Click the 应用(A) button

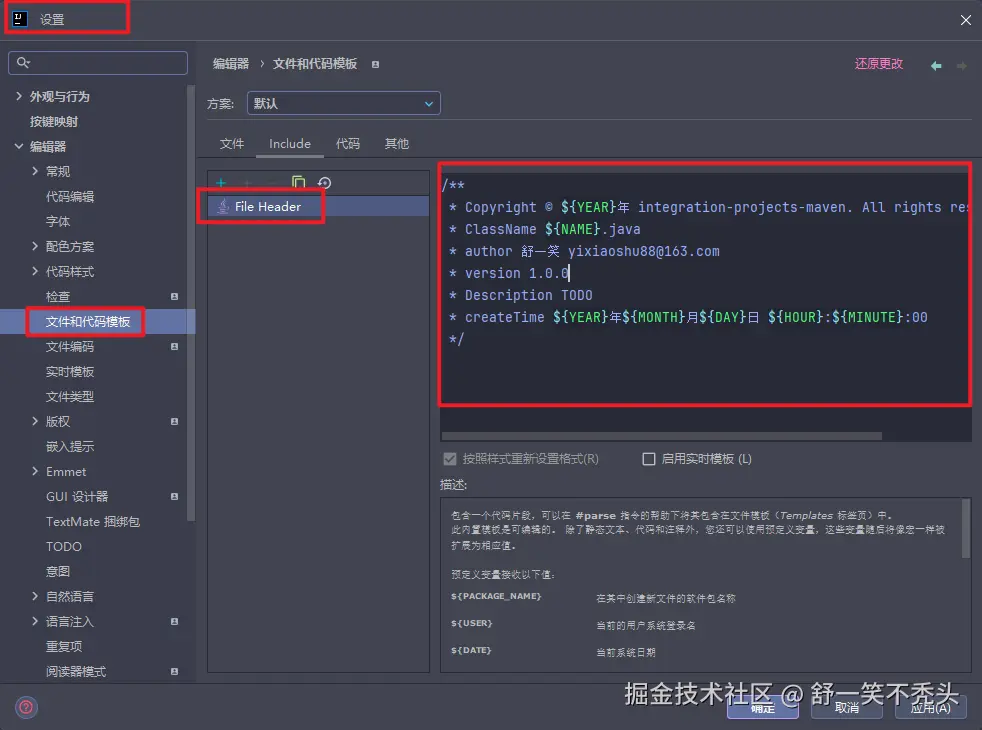tap(930, 706)
